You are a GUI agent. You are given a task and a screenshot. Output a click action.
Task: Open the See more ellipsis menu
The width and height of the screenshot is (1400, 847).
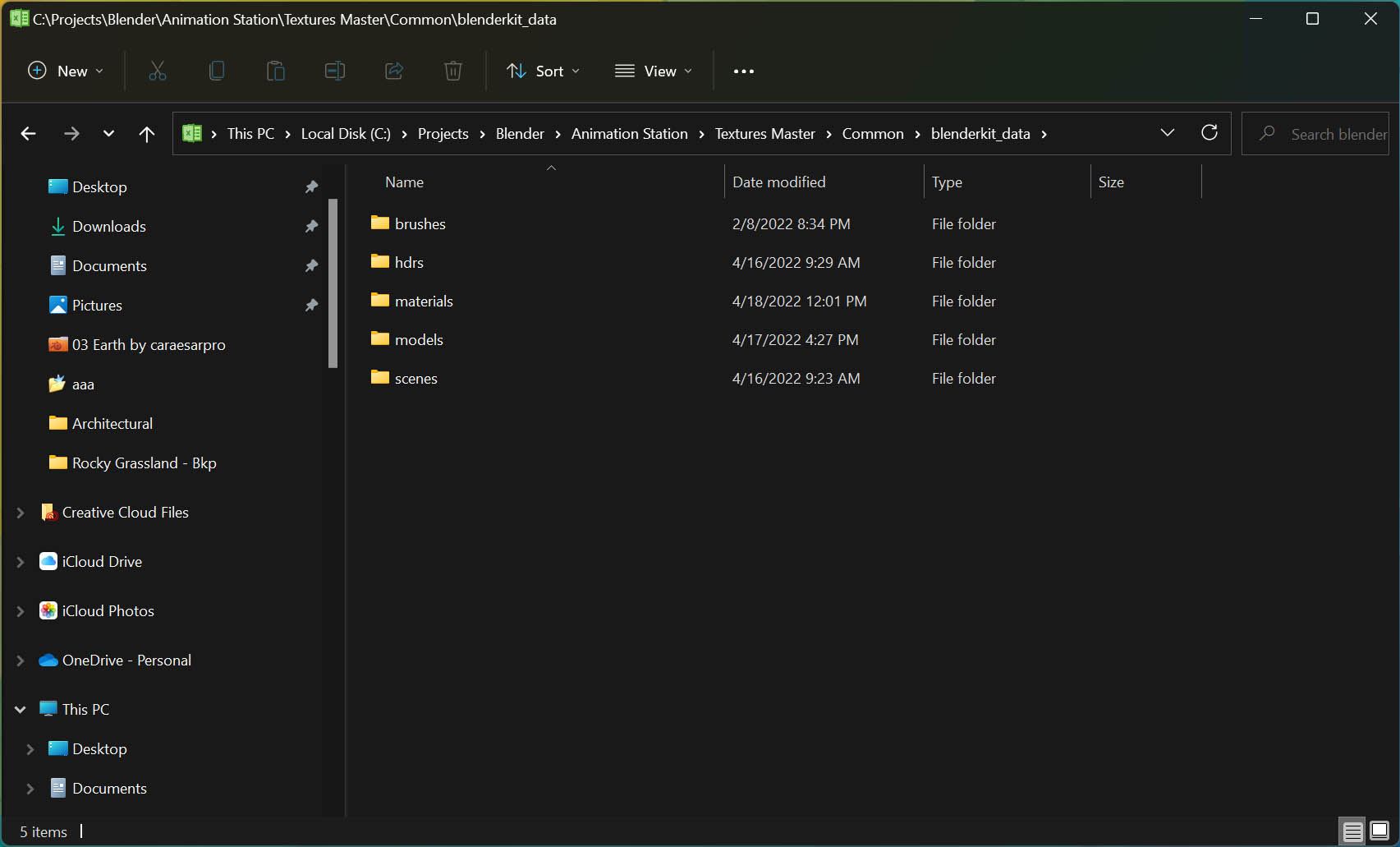coord(743,71)
